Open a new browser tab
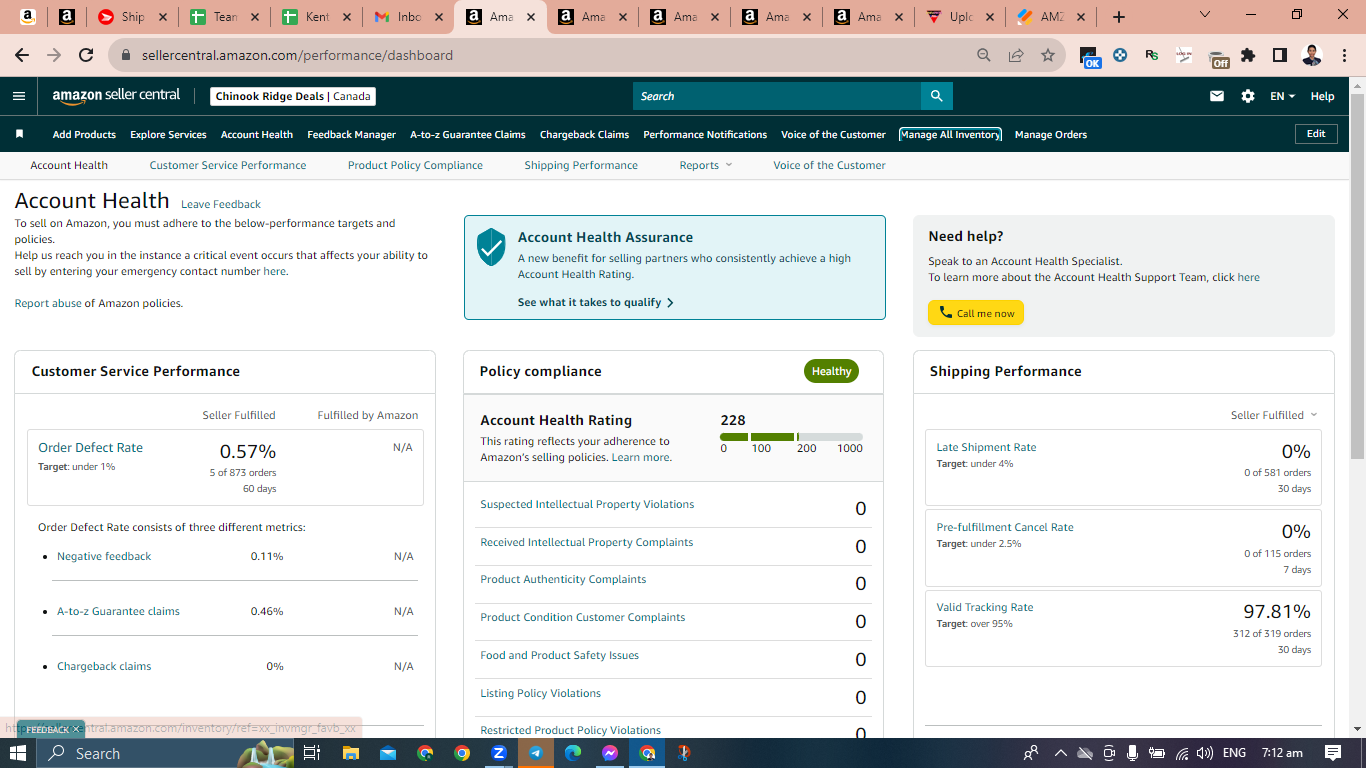This screenshot has height=768, width=1366. 1119,17
